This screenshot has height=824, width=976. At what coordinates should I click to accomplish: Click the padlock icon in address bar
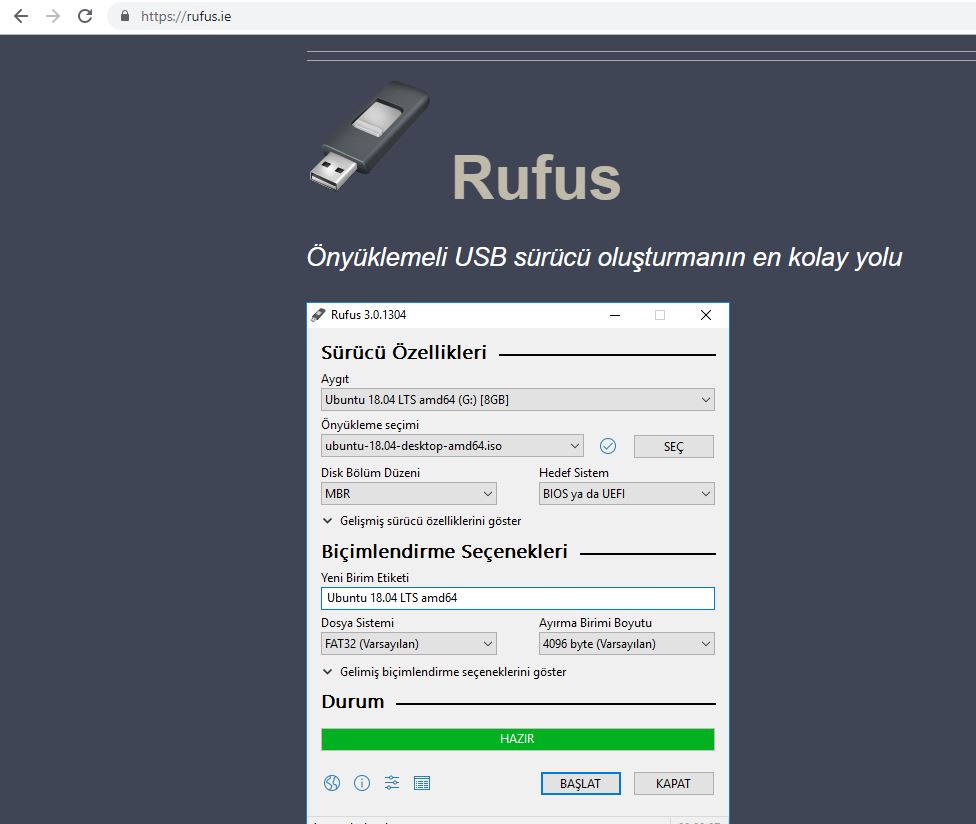coord(124,16)
